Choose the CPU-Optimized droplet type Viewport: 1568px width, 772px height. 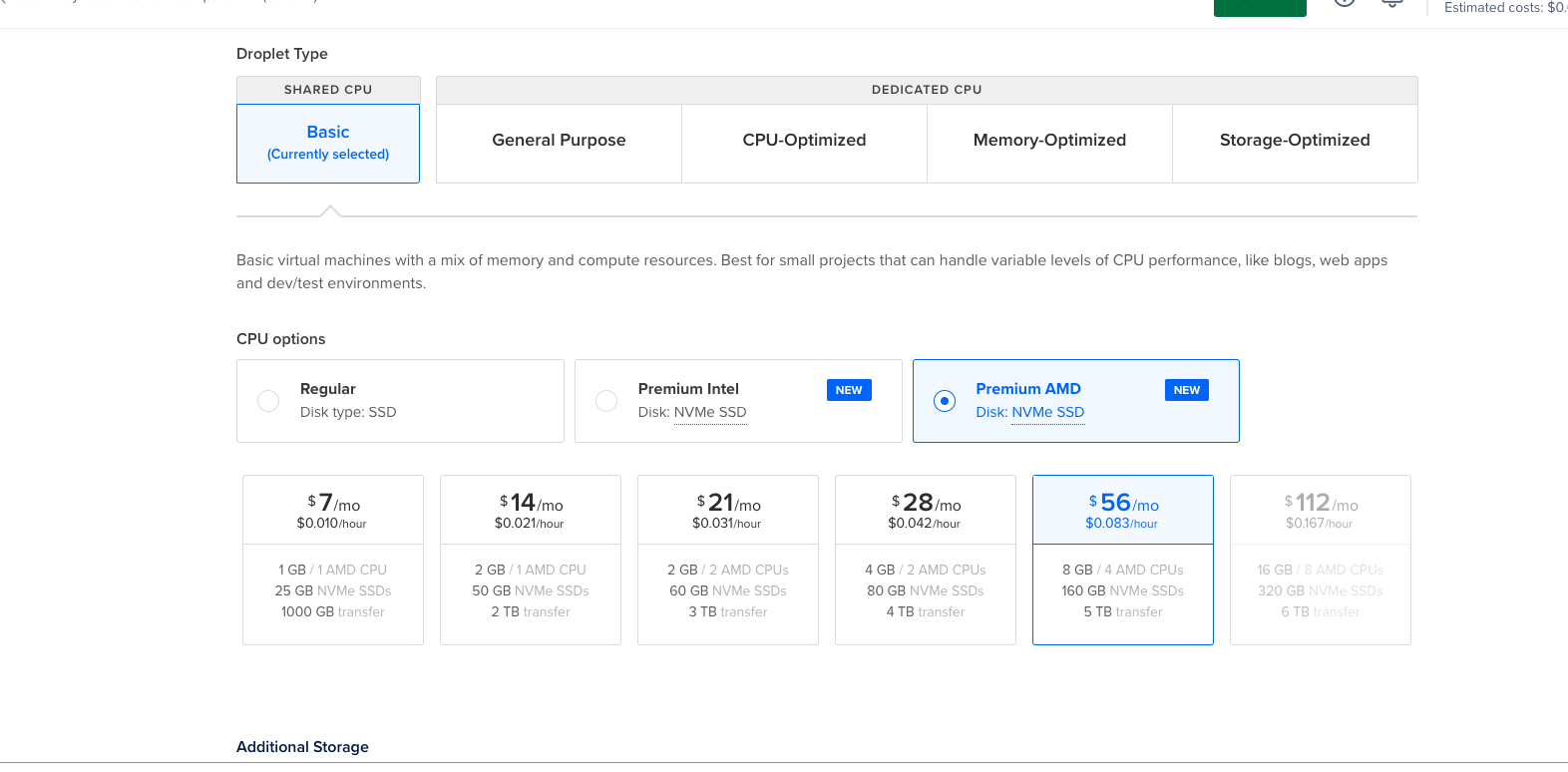click(804, 144)
